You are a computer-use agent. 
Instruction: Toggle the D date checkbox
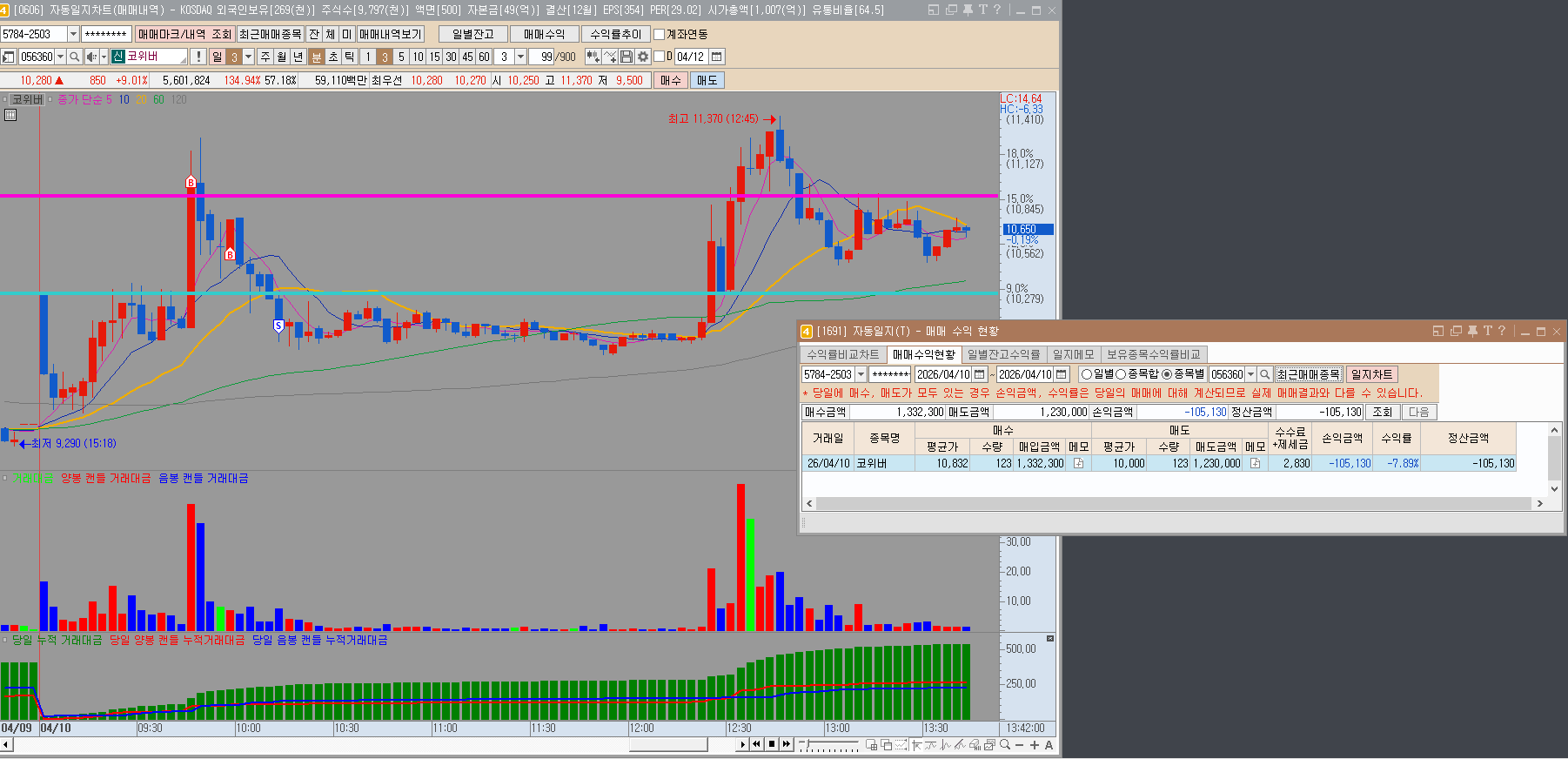click(659, 57)
